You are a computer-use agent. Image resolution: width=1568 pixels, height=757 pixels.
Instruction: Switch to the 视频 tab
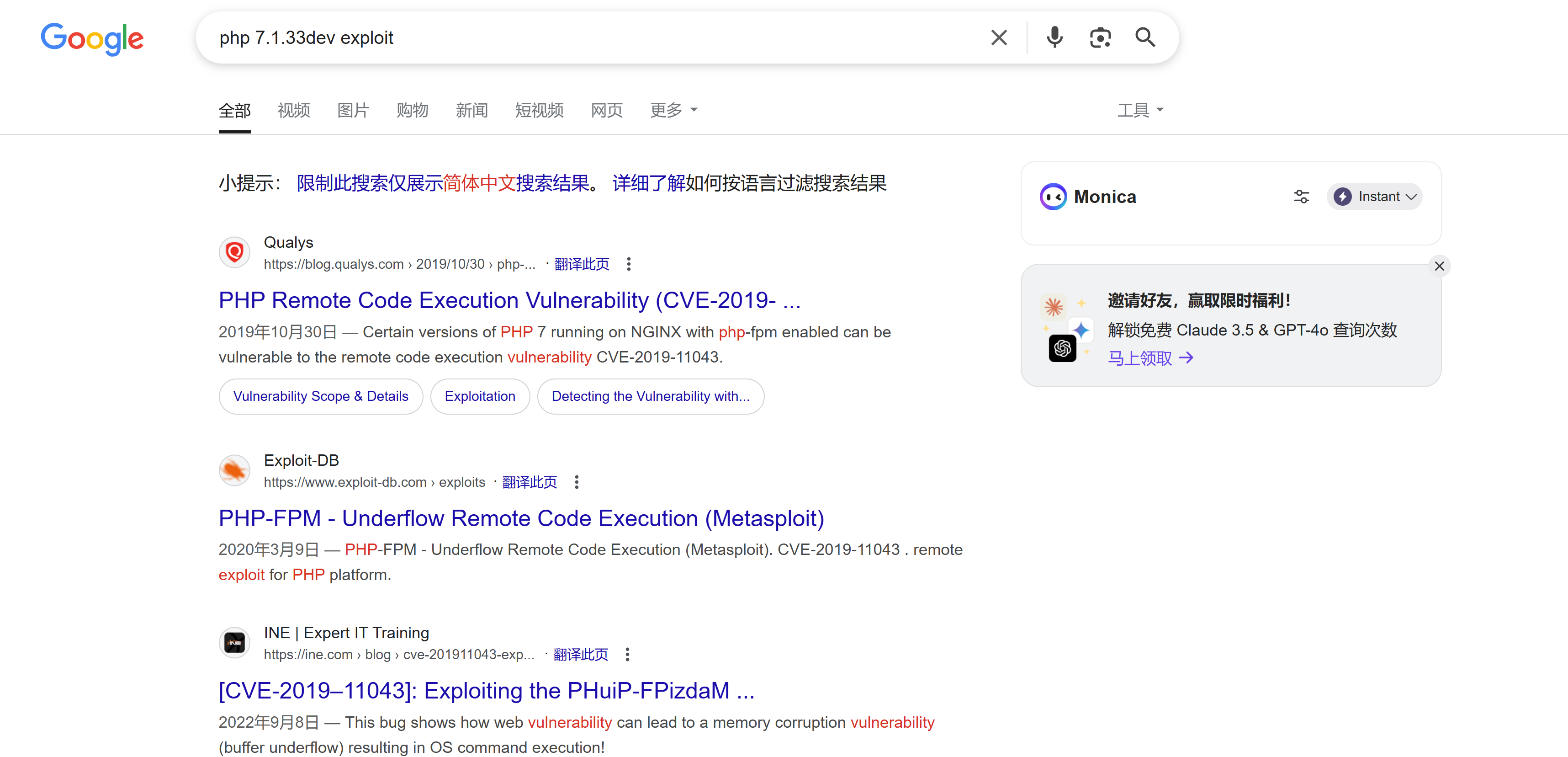(x=293, y=110)
